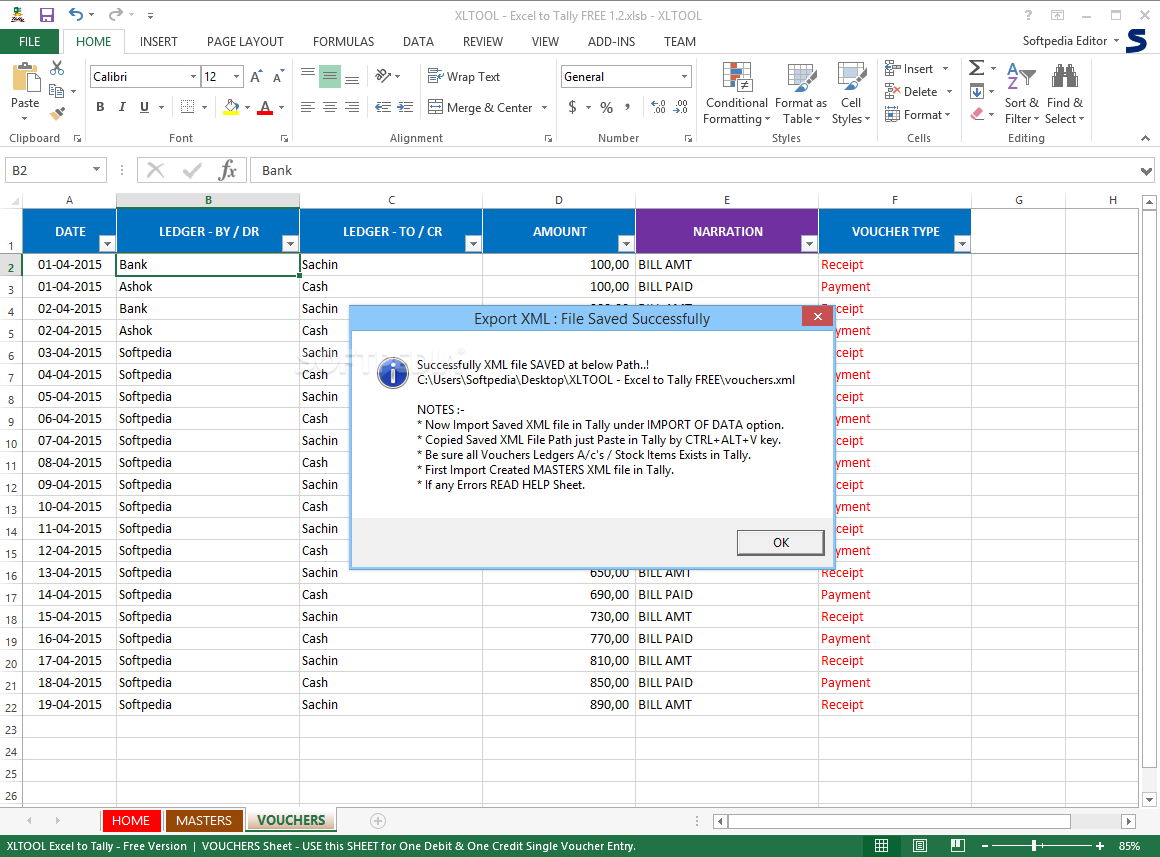Open the HOME sheet tab
Image resolution: width=1160 pixels, height=857 pixels.
131,820
